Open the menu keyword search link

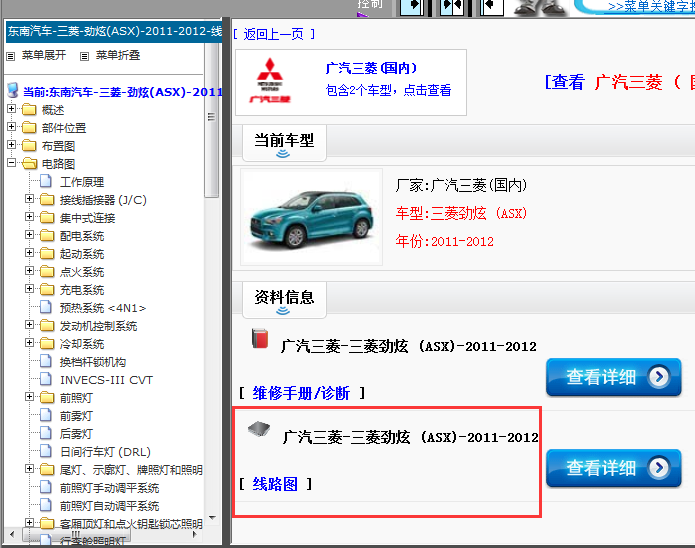(x=651, y=7)
